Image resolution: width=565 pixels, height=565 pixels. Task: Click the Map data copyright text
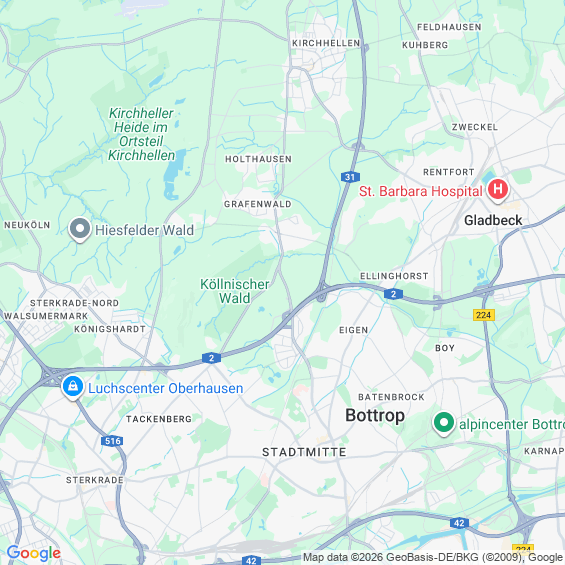[433, 557]
